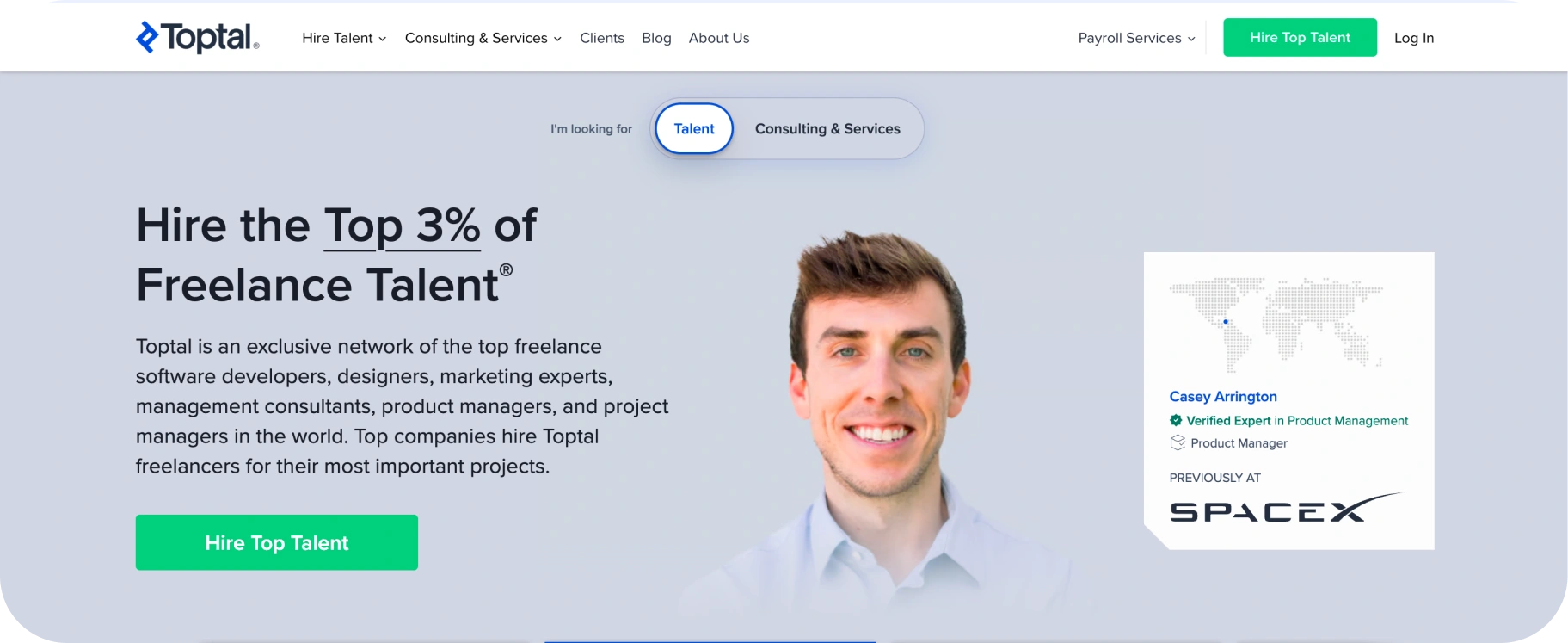This screenshot has width=1568, height=643.
Task: Open the Hire Talent menu
Action: (x=344, y=38)
